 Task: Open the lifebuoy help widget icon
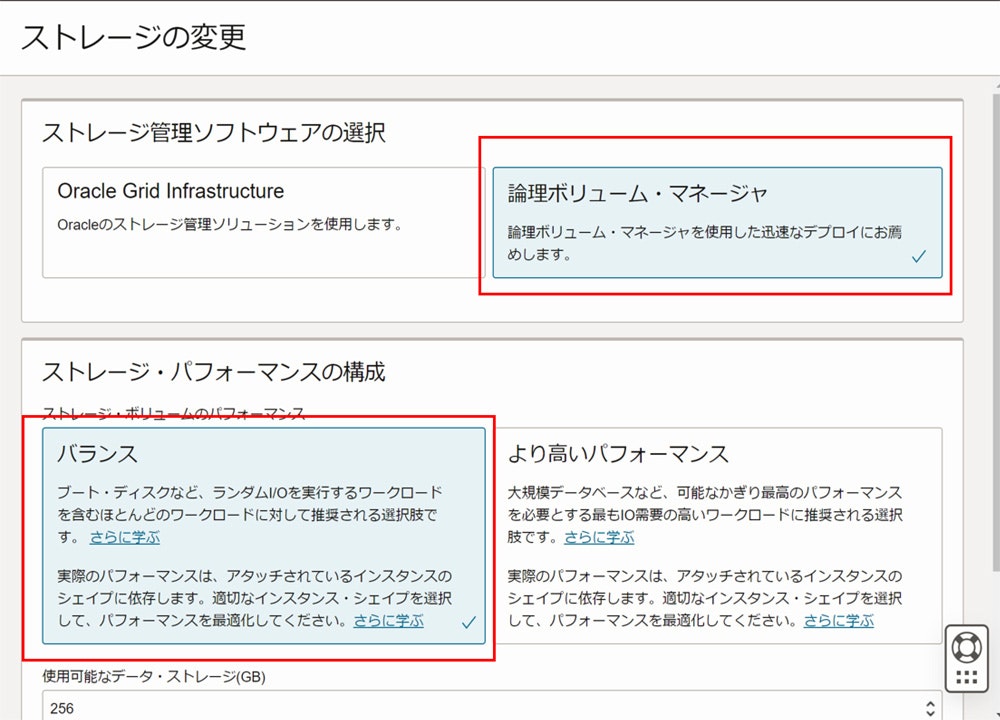(966, 647)
